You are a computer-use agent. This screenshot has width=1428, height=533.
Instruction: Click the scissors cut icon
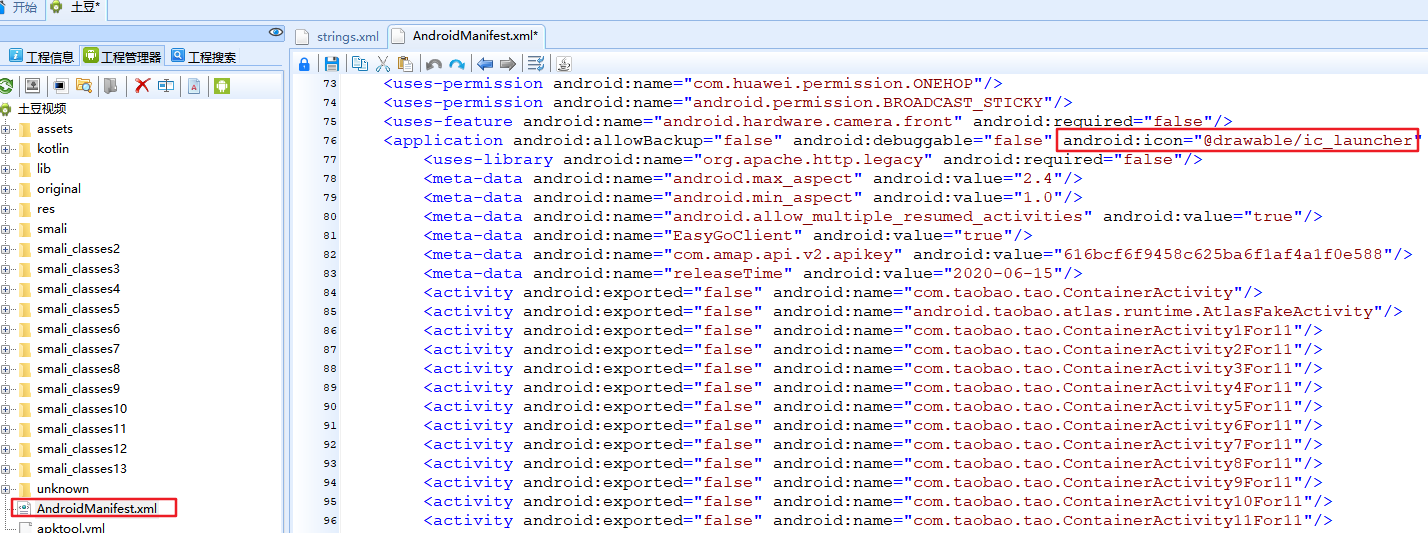382,63
